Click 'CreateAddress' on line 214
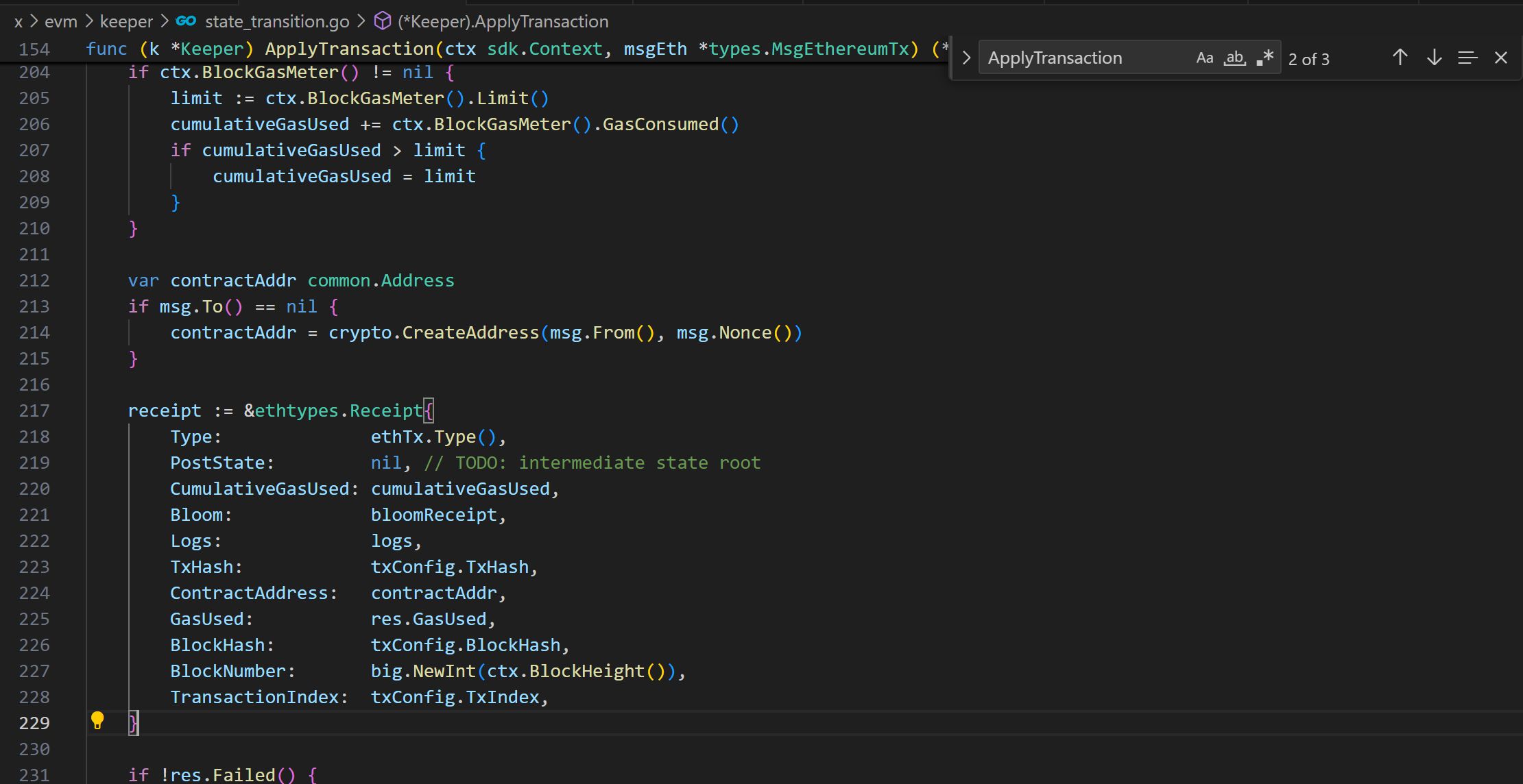 tap(470, 332)
